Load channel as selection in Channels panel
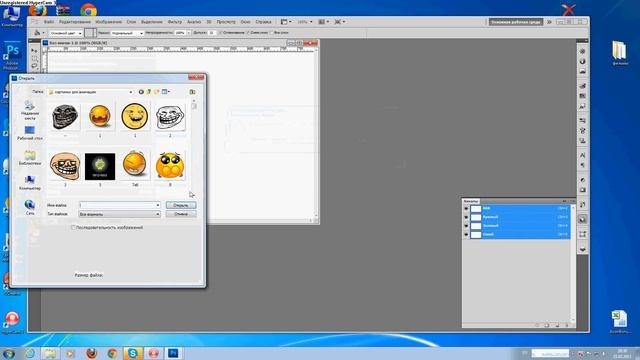Image resolution: width=640 pixels, height=360 pixels. pyautogui.click(x=537, y=325)
